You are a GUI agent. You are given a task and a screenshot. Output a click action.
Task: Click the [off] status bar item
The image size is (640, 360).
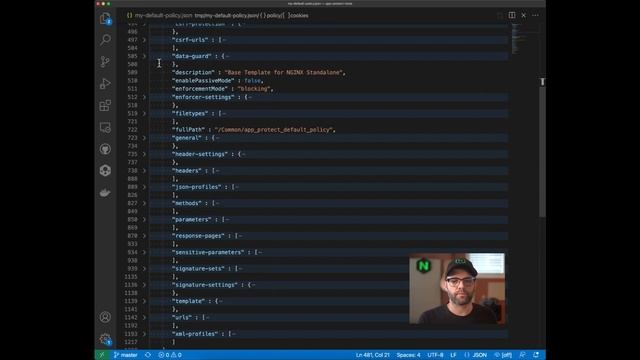(x=503, y=355)
